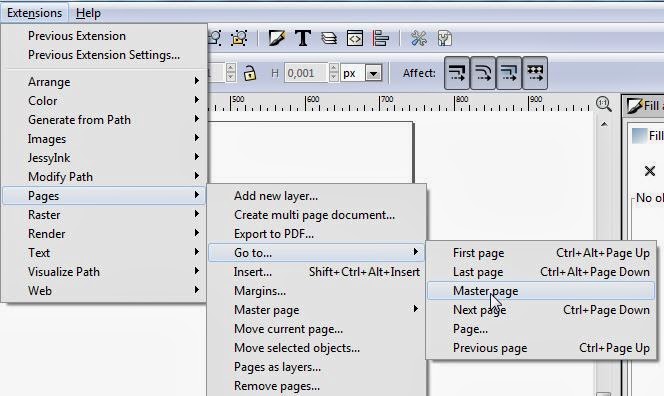Open the Layers dialog icon
The height and width of the screenshot is (396, 664).
329,39
